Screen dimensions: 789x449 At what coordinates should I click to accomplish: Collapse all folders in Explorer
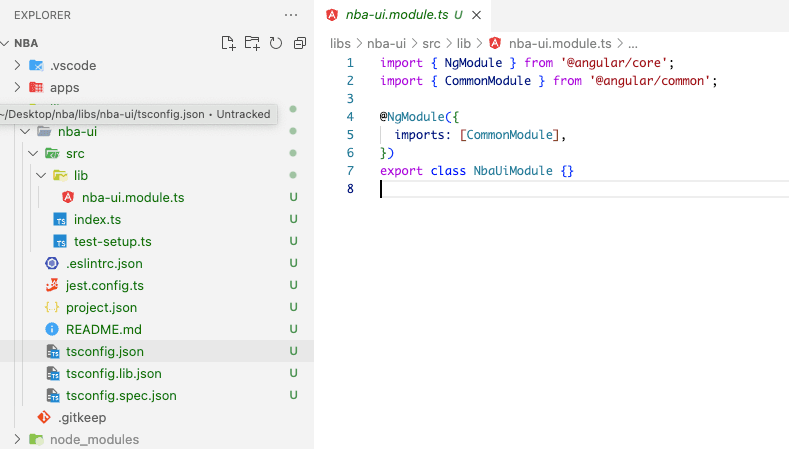point(300,43)
